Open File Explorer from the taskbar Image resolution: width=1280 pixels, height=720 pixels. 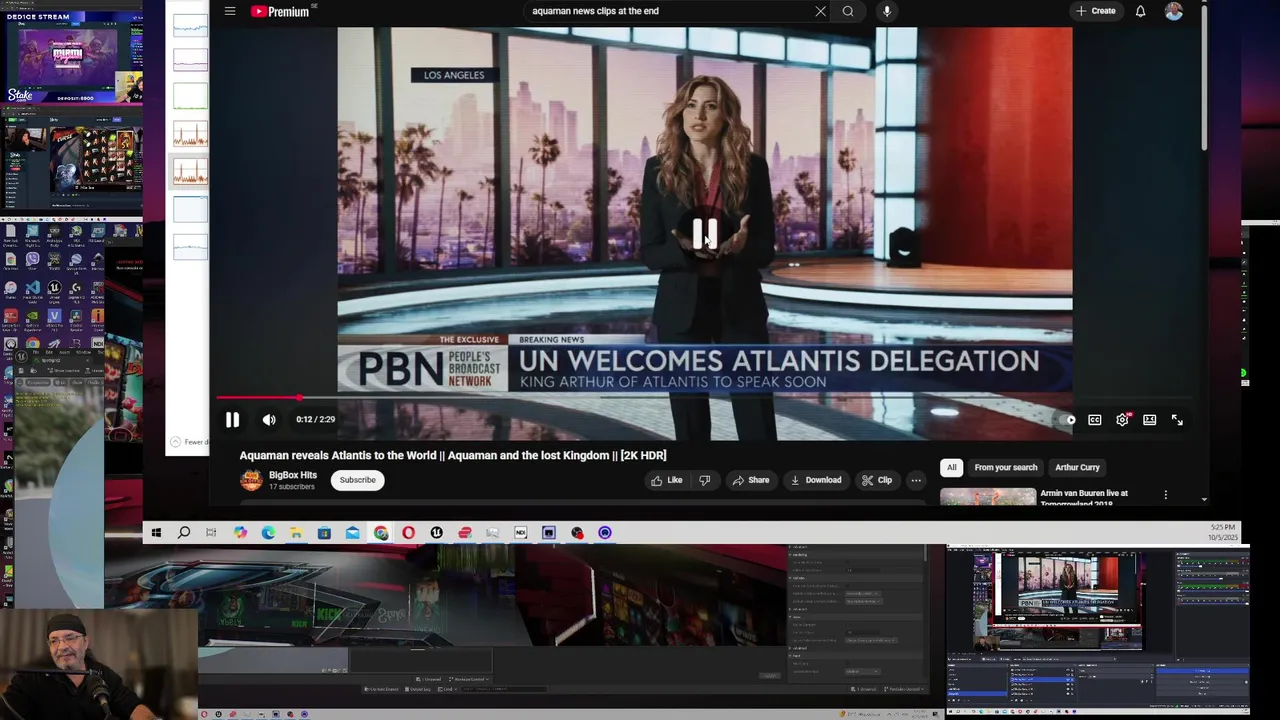tap(296, 533)
